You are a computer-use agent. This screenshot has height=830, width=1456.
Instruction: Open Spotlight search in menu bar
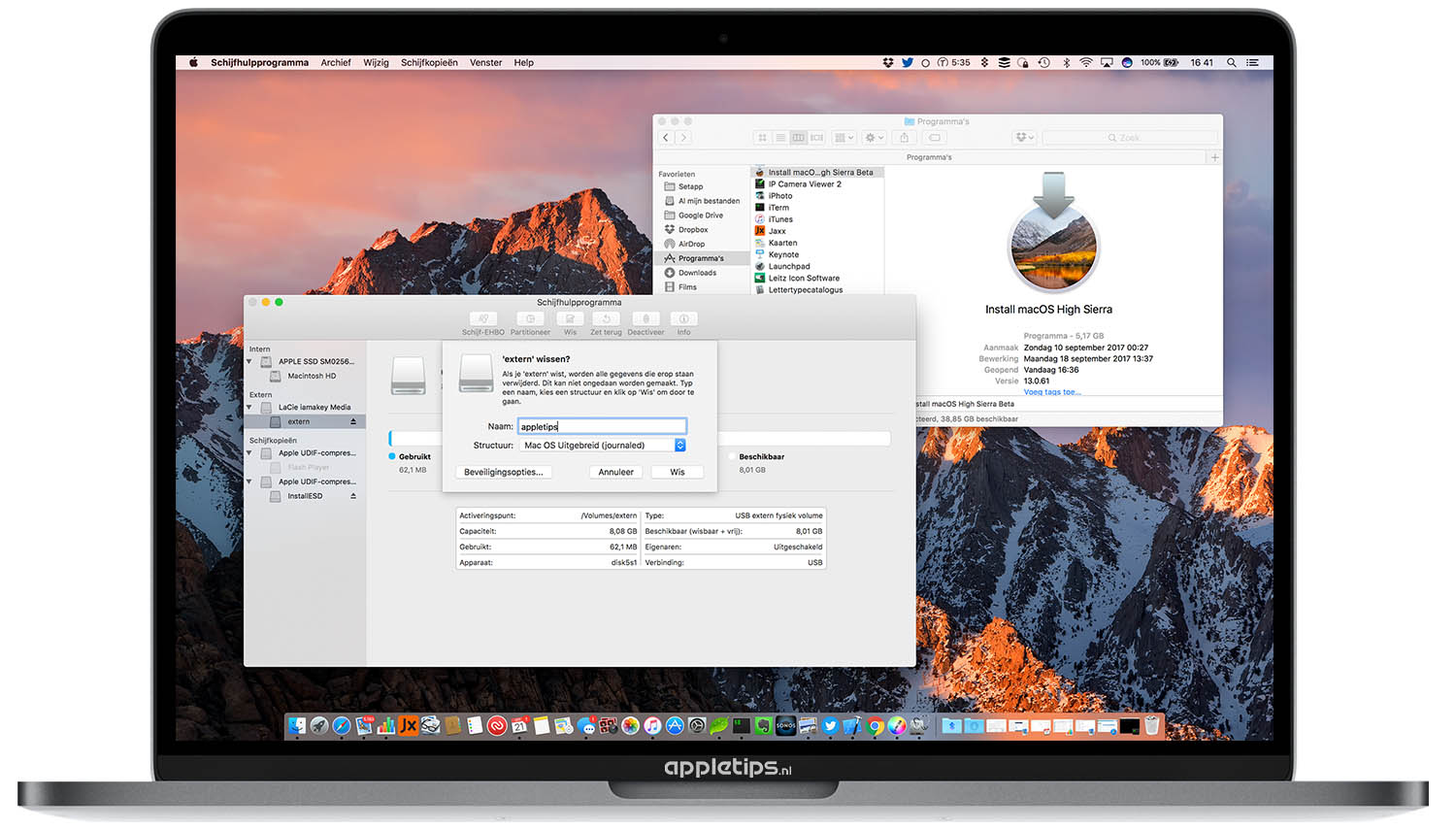tap(1232, 62)
